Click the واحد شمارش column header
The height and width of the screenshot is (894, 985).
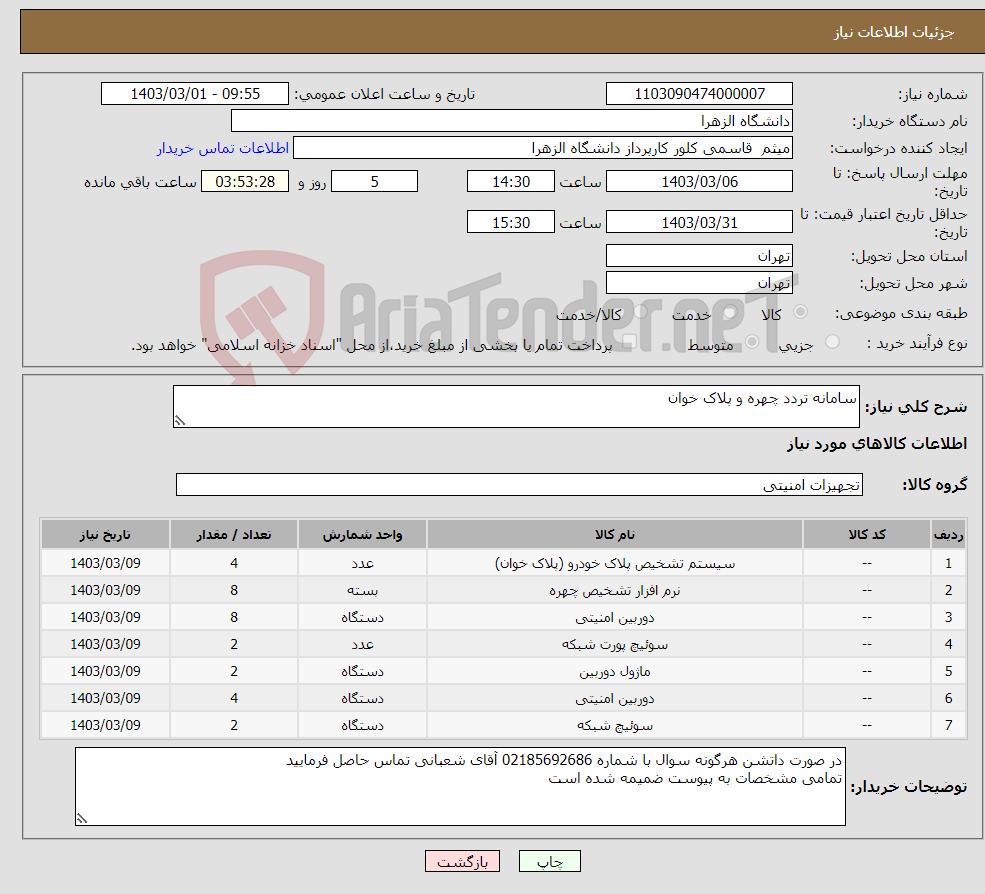coord(362,535)
